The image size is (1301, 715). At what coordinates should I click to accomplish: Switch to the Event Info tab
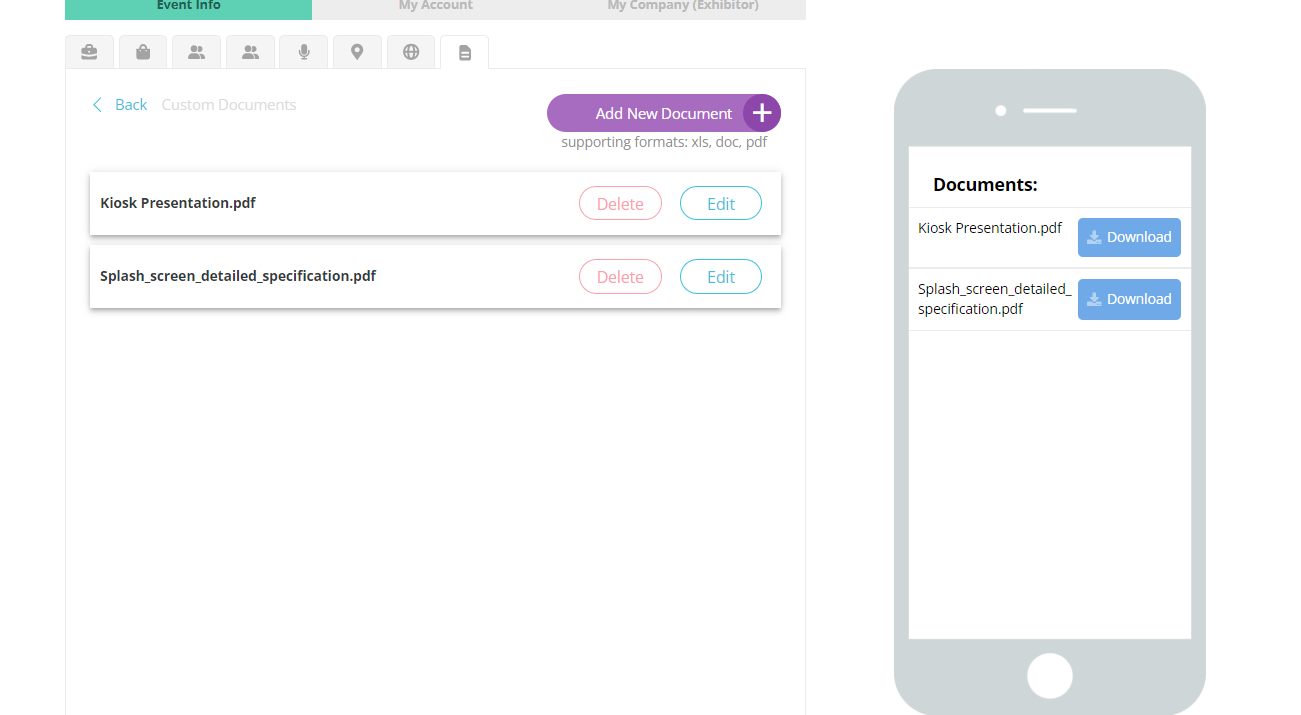tap(188, 7)
